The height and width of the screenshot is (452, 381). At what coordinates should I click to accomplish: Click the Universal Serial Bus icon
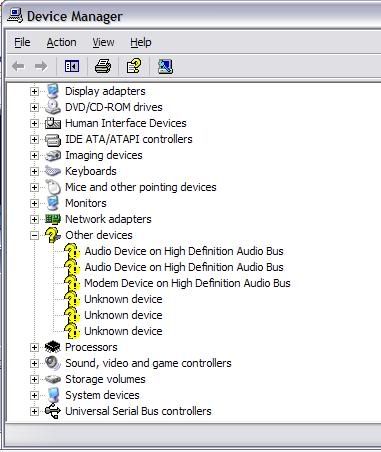coord(53,411)
